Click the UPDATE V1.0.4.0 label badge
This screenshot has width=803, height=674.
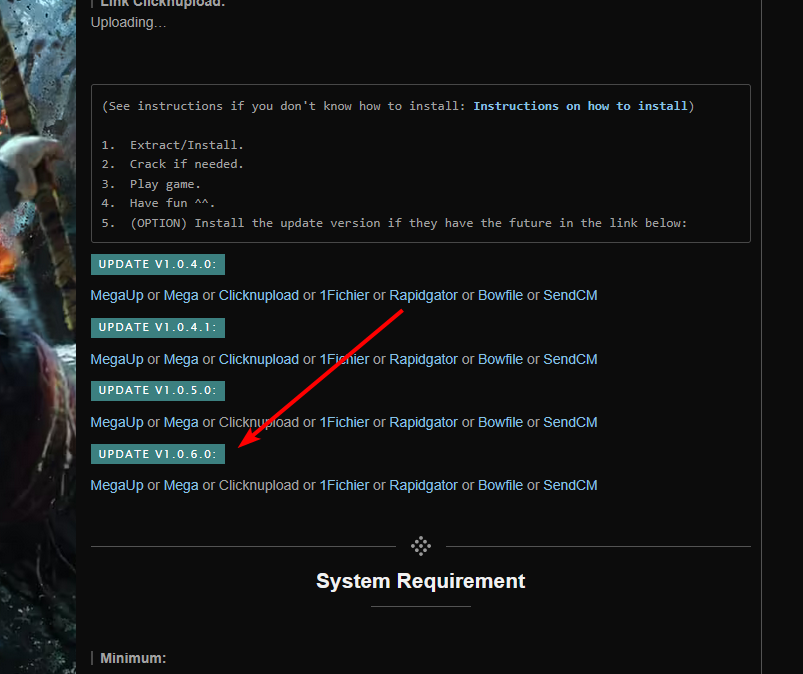[x=158, y=264]
